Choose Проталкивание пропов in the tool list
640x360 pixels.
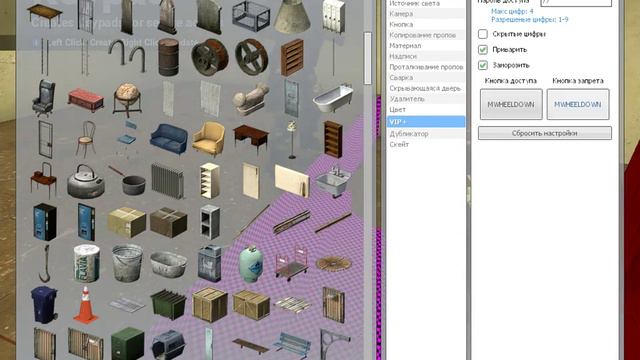426,67
